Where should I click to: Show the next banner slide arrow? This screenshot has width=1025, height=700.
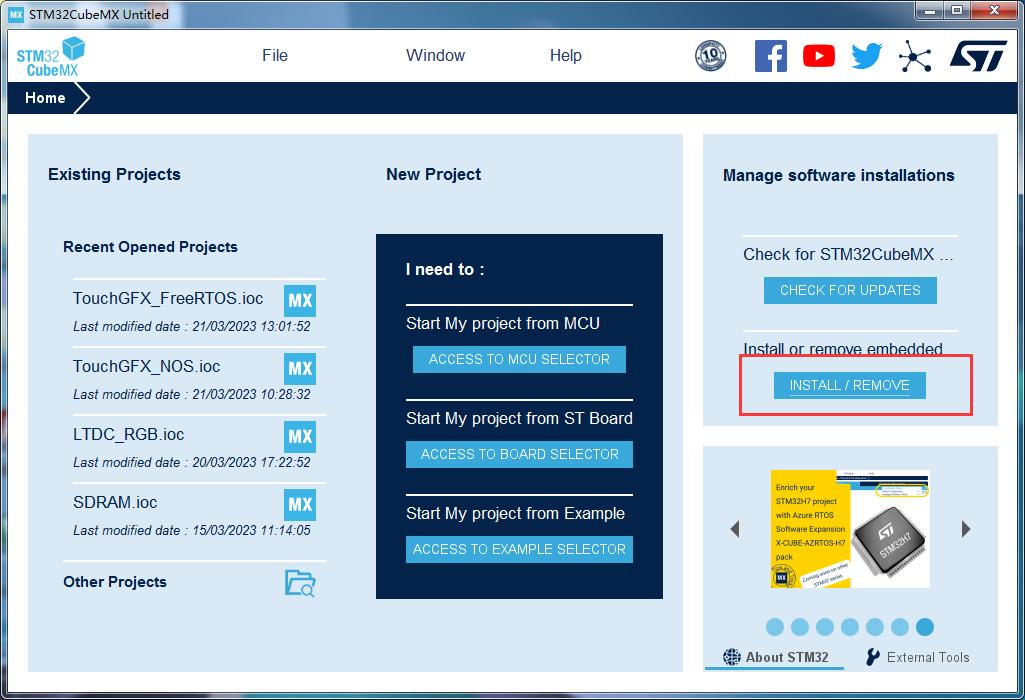[966, 529]
